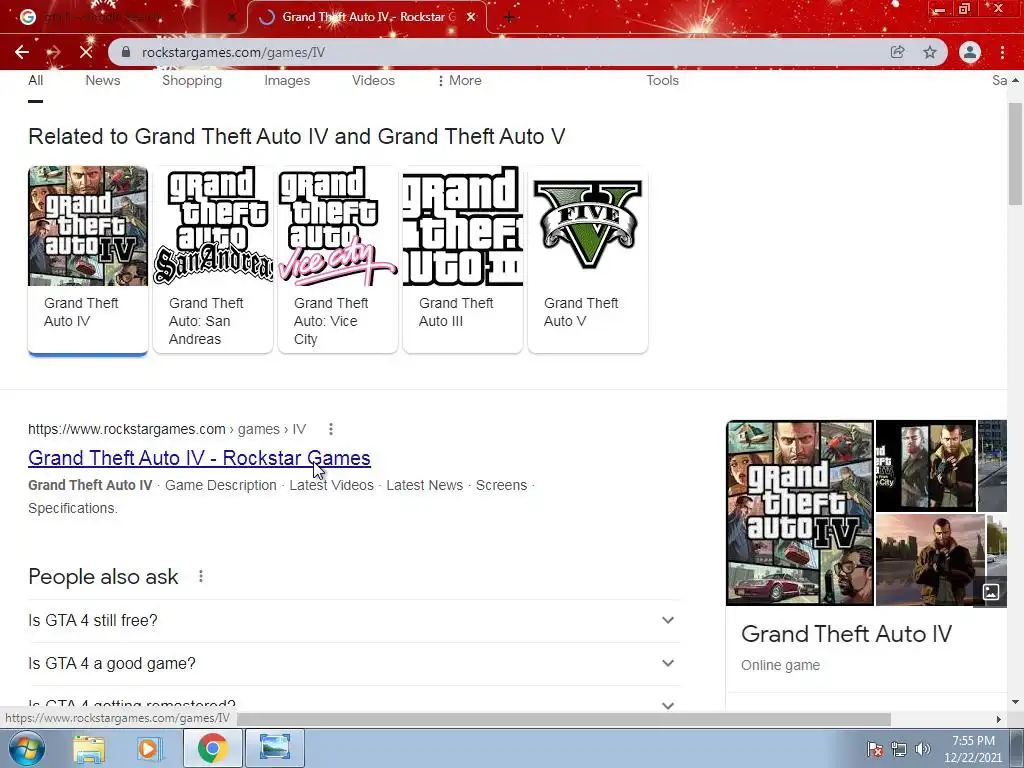Switch to the Images results tab
Screen dimensions: 1024x768
(x=287, y=80)
